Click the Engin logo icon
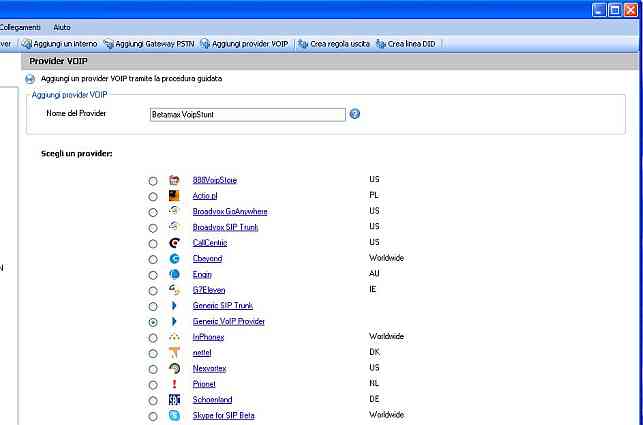The height and width of the screenshot is (425, 643). [x=174, y=274]
